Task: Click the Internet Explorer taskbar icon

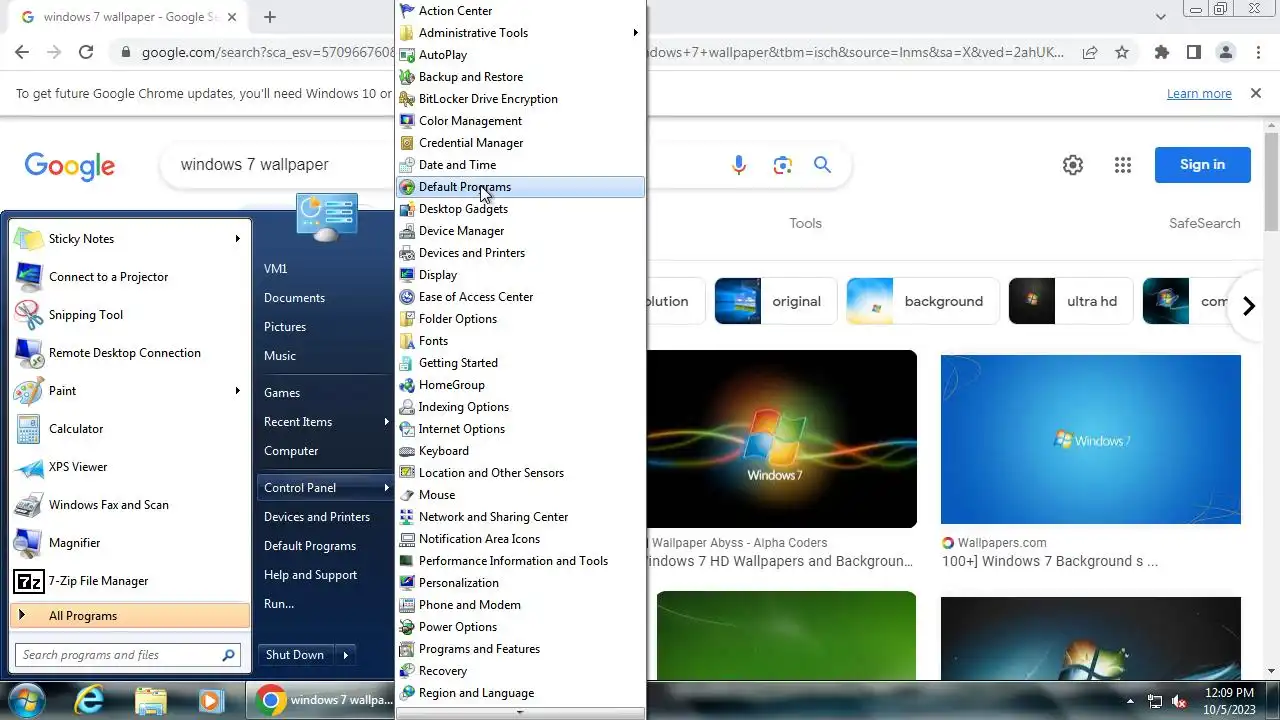Action: pos(90,700)
